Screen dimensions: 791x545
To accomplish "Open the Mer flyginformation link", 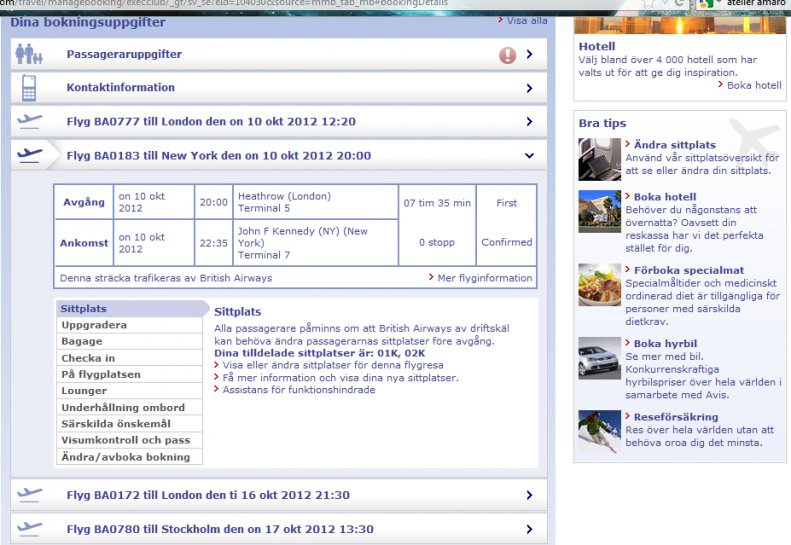I will (484, 277).
